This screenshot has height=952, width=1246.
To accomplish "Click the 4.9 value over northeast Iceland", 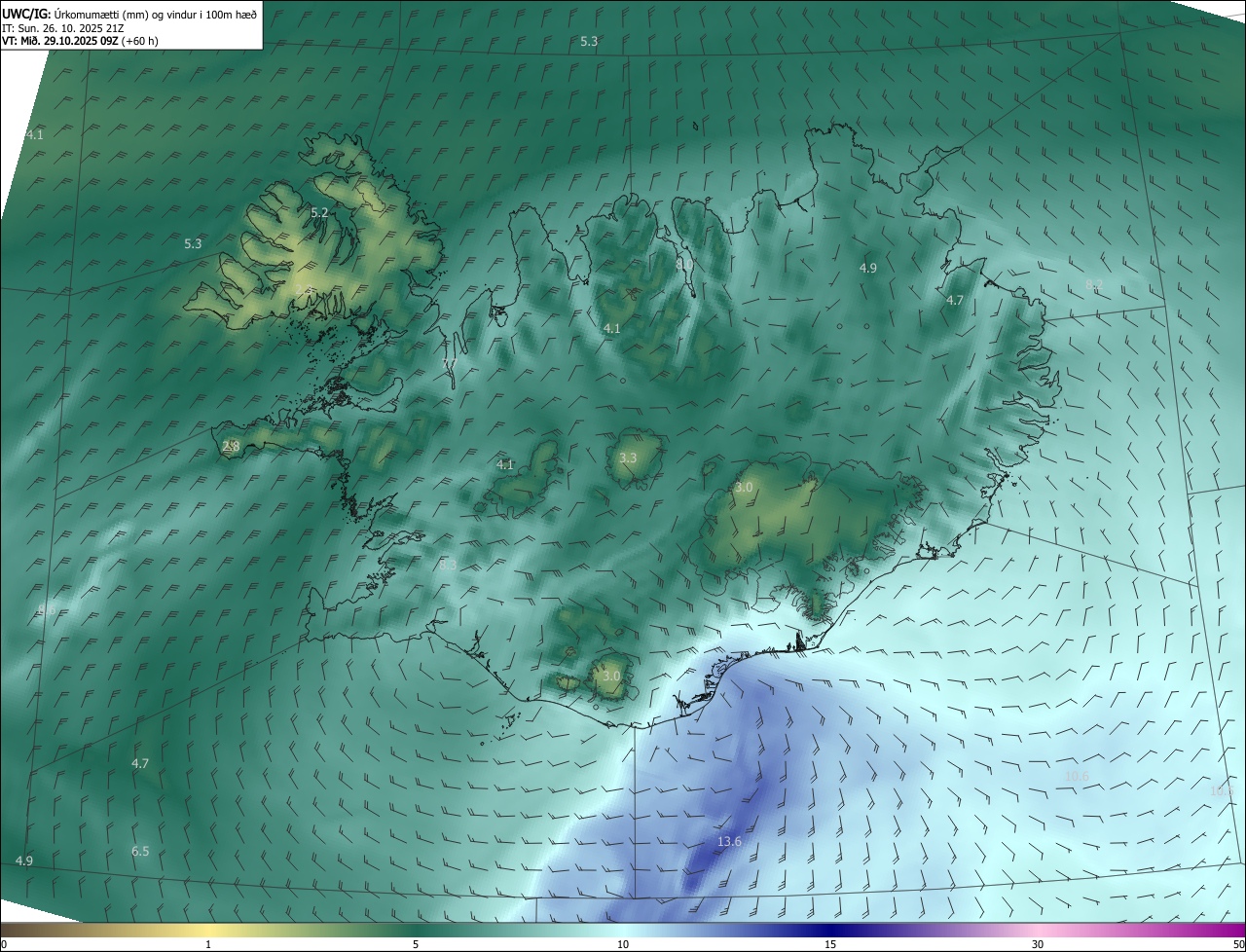I will (x=868, y=268).
